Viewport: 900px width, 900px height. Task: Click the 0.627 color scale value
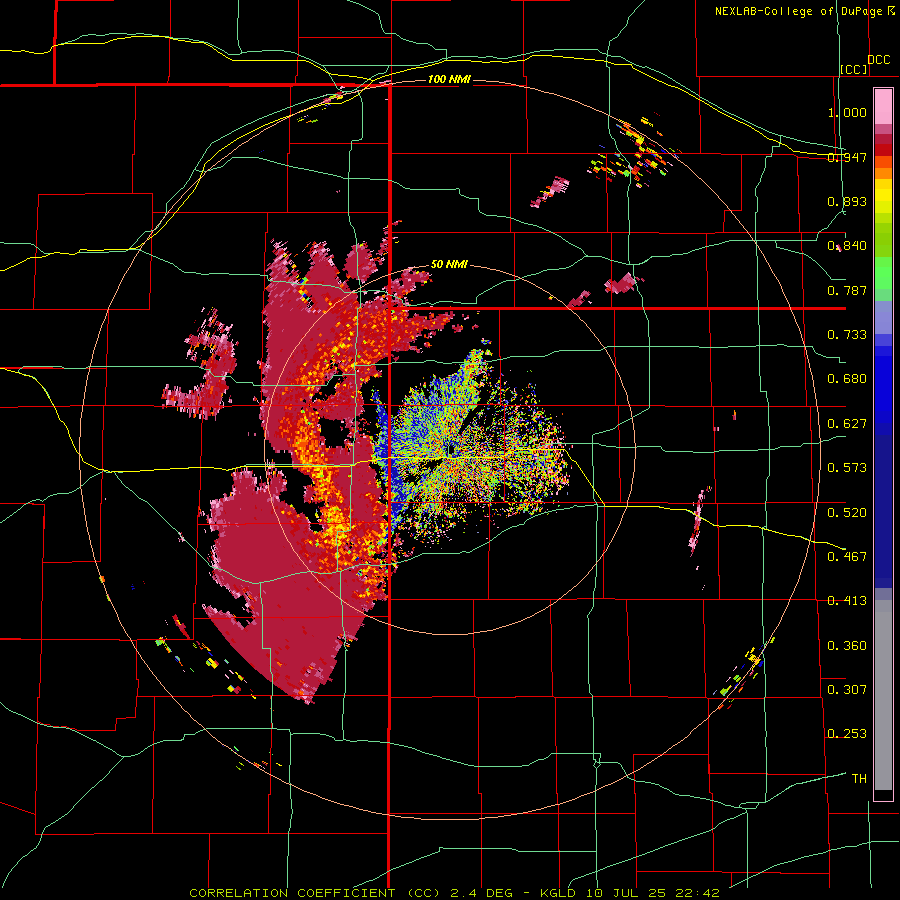coord(847,424)
